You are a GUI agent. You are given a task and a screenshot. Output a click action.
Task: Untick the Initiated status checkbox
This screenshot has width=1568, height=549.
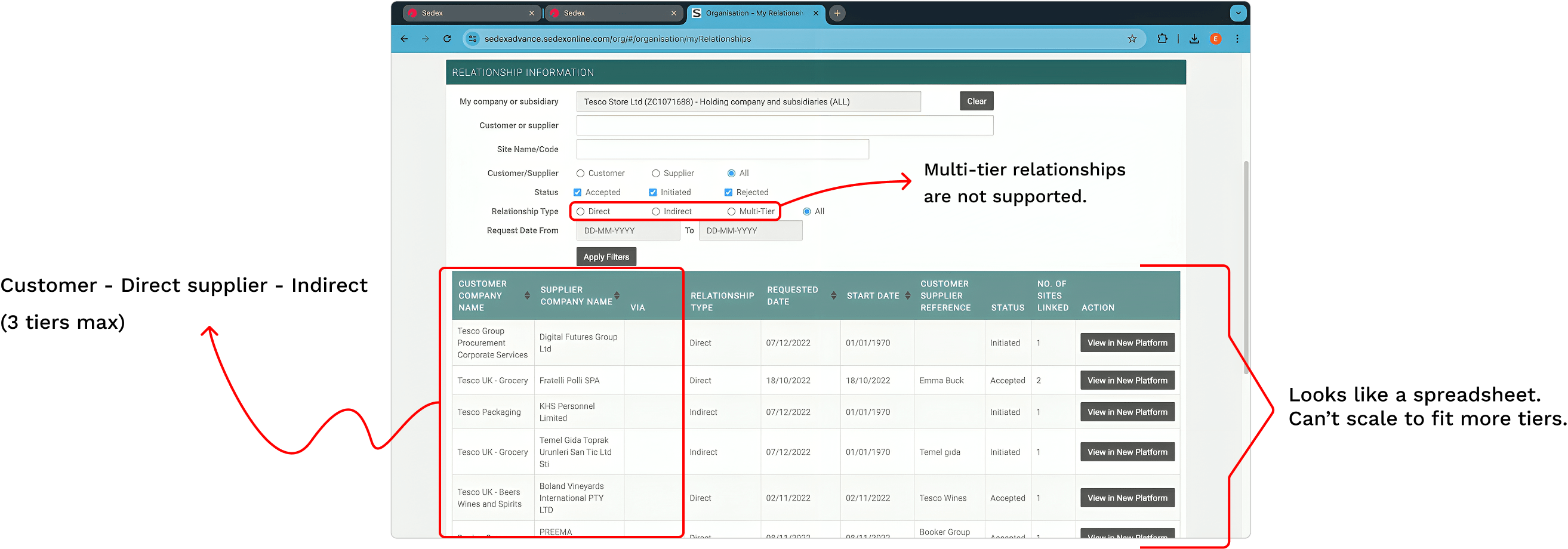(x=652, y=192)
